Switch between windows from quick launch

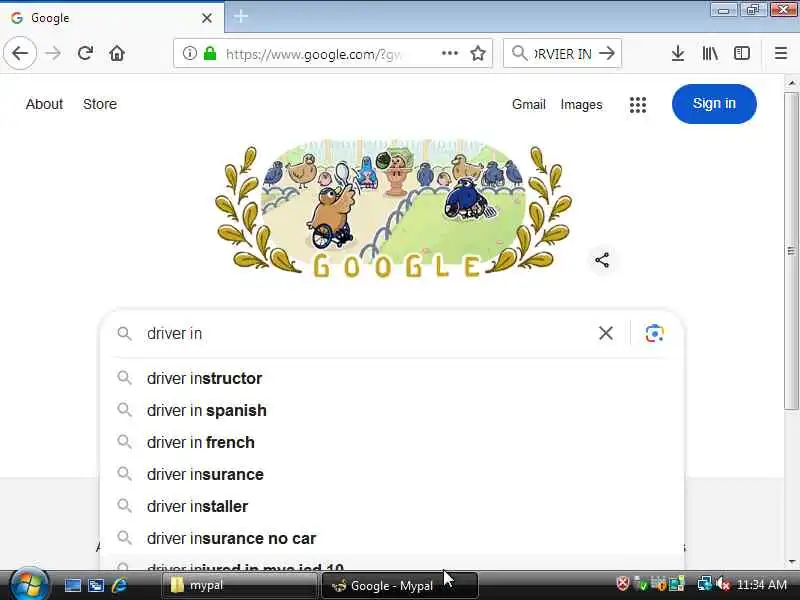(x=96, y=585)
